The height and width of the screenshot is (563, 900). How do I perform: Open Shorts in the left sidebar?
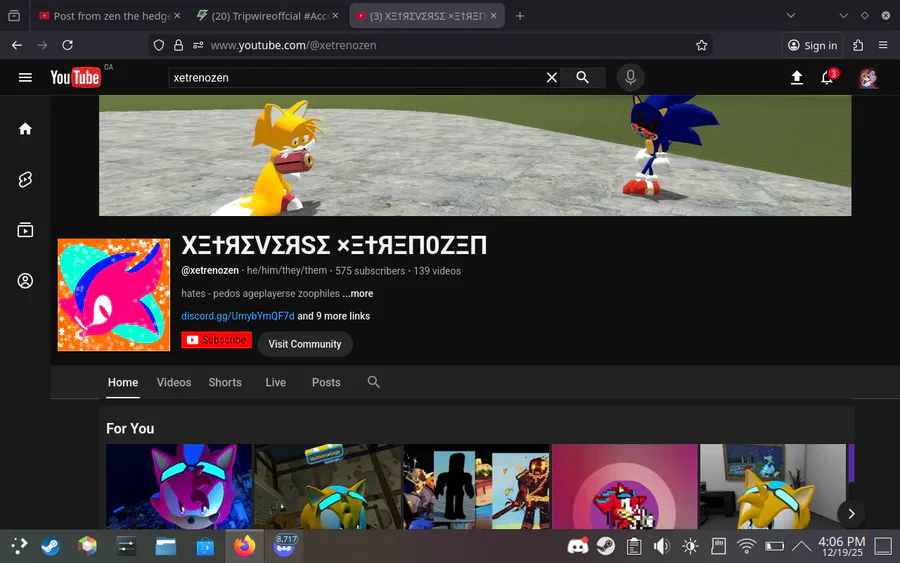tap(25, 180)
